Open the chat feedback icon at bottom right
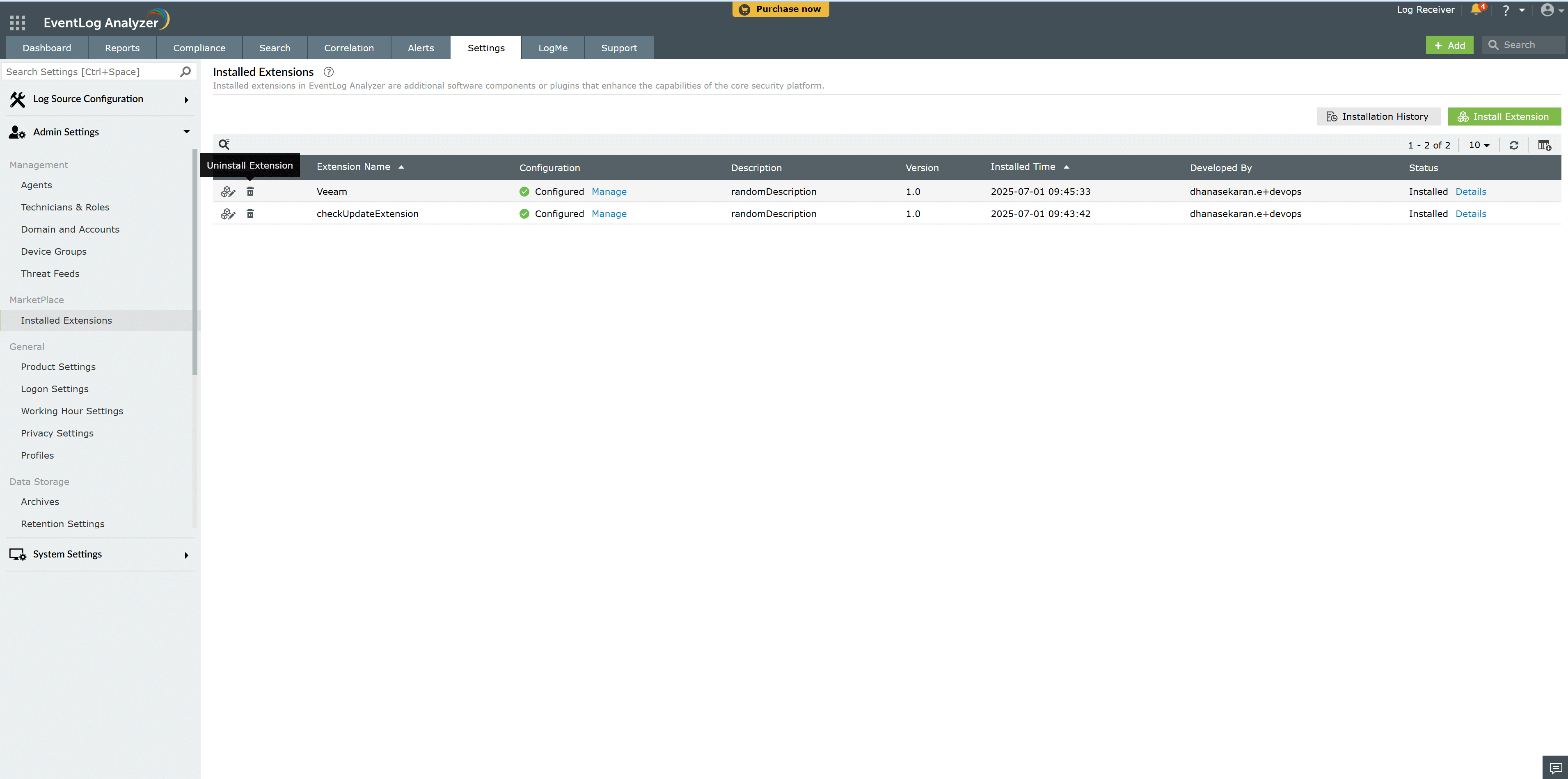 click(1555, 768)
